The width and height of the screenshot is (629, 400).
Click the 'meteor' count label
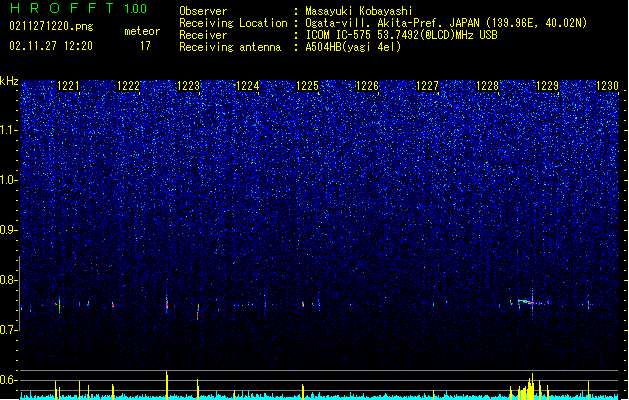pos(142,31)
